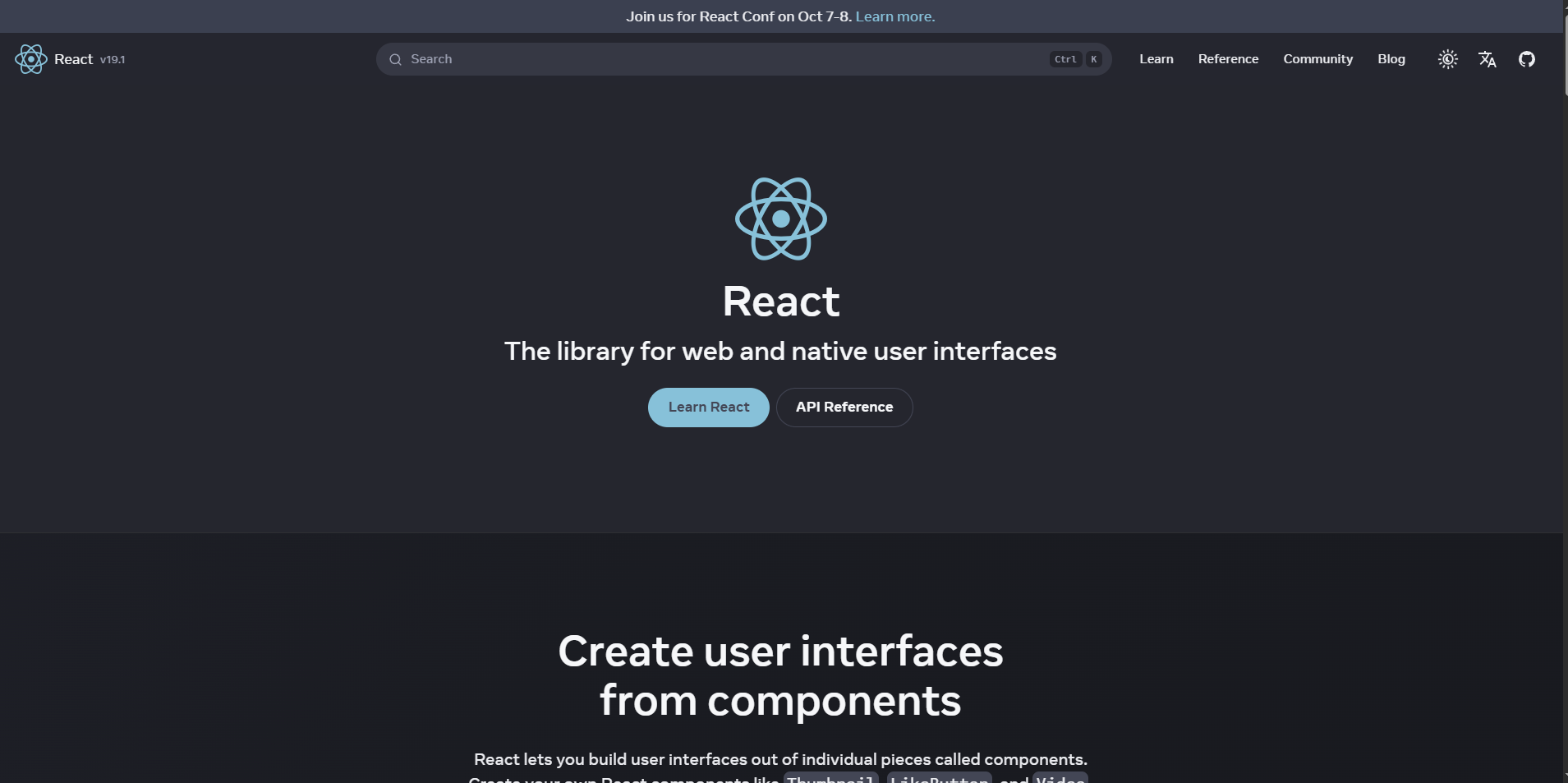Click the Ctrl K shortcut badge
The image size is (1568, 783).
tap(1076, 59)
